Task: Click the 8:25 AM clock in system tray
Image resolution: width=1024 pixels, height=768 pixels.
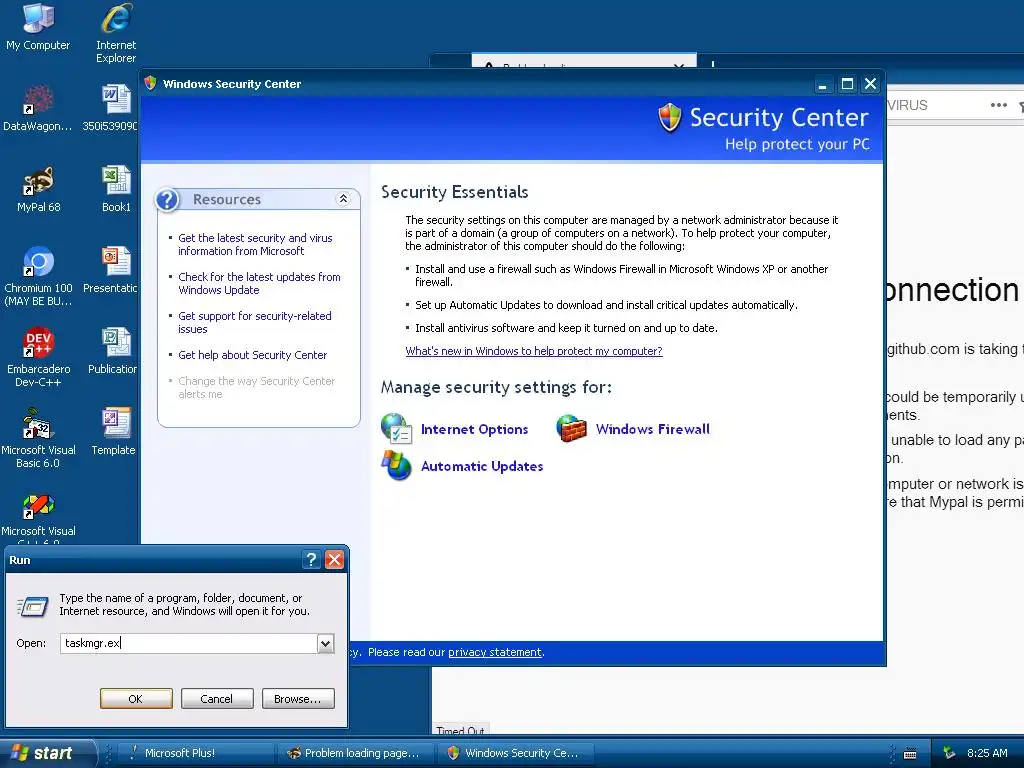Action: (987, 753)
